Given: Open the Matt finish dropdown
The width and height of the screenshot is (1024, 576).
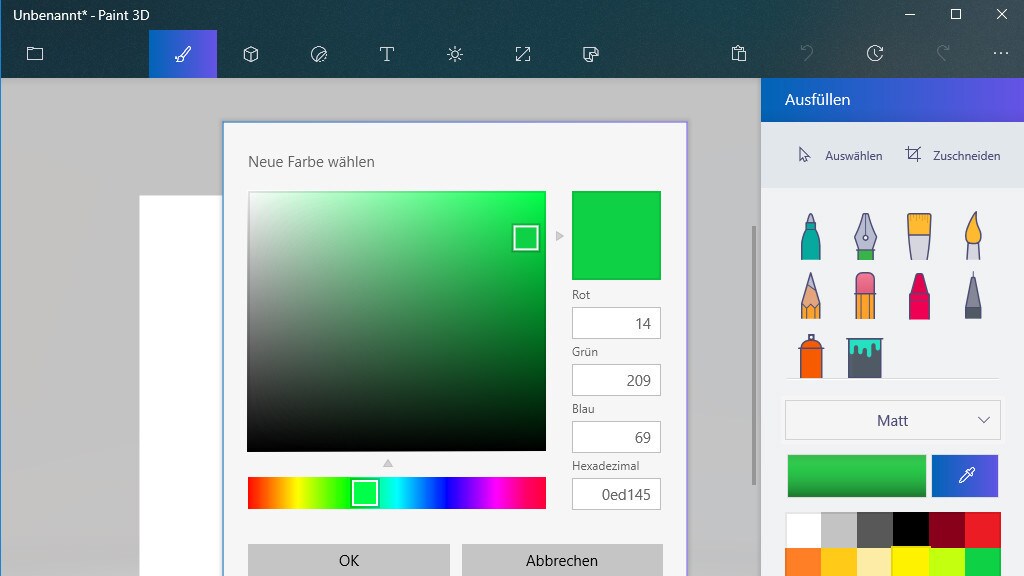Looking at the screenshot, I should (x=892, y=419).
